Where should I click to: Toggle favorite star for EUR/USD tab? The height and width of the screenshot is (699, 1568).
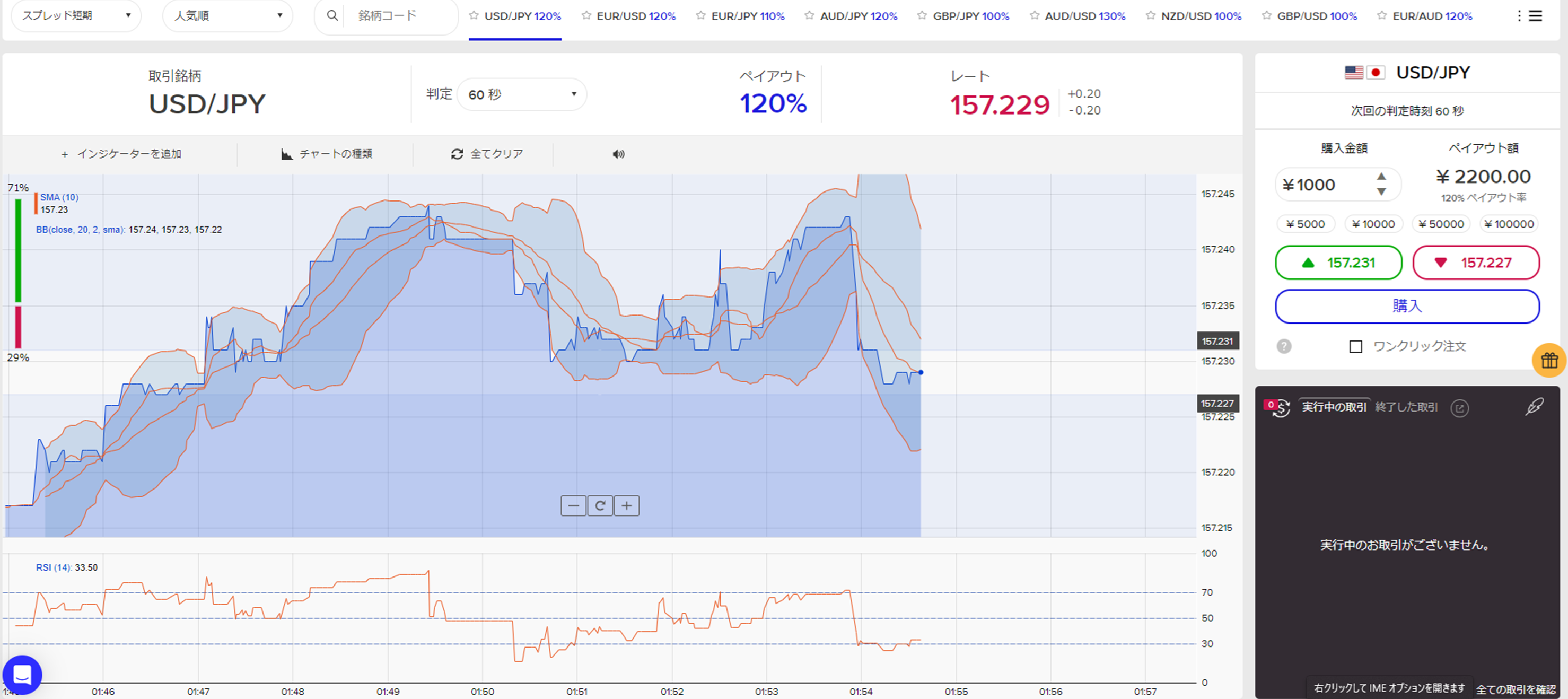pos(586,15)
